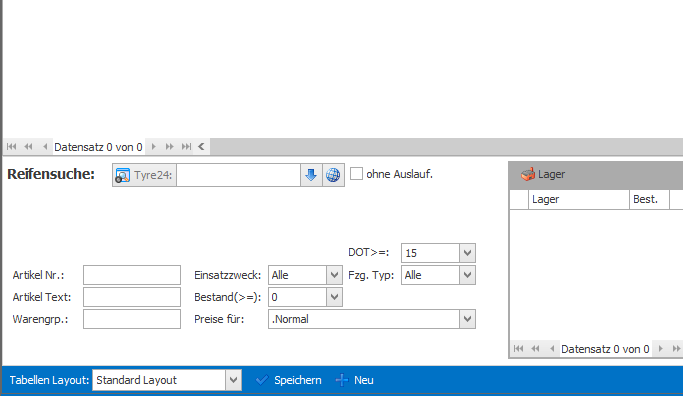
Task: Enable the ohne Auslauf checkbox
Action: pyautogui.click(x=356, y=174)
